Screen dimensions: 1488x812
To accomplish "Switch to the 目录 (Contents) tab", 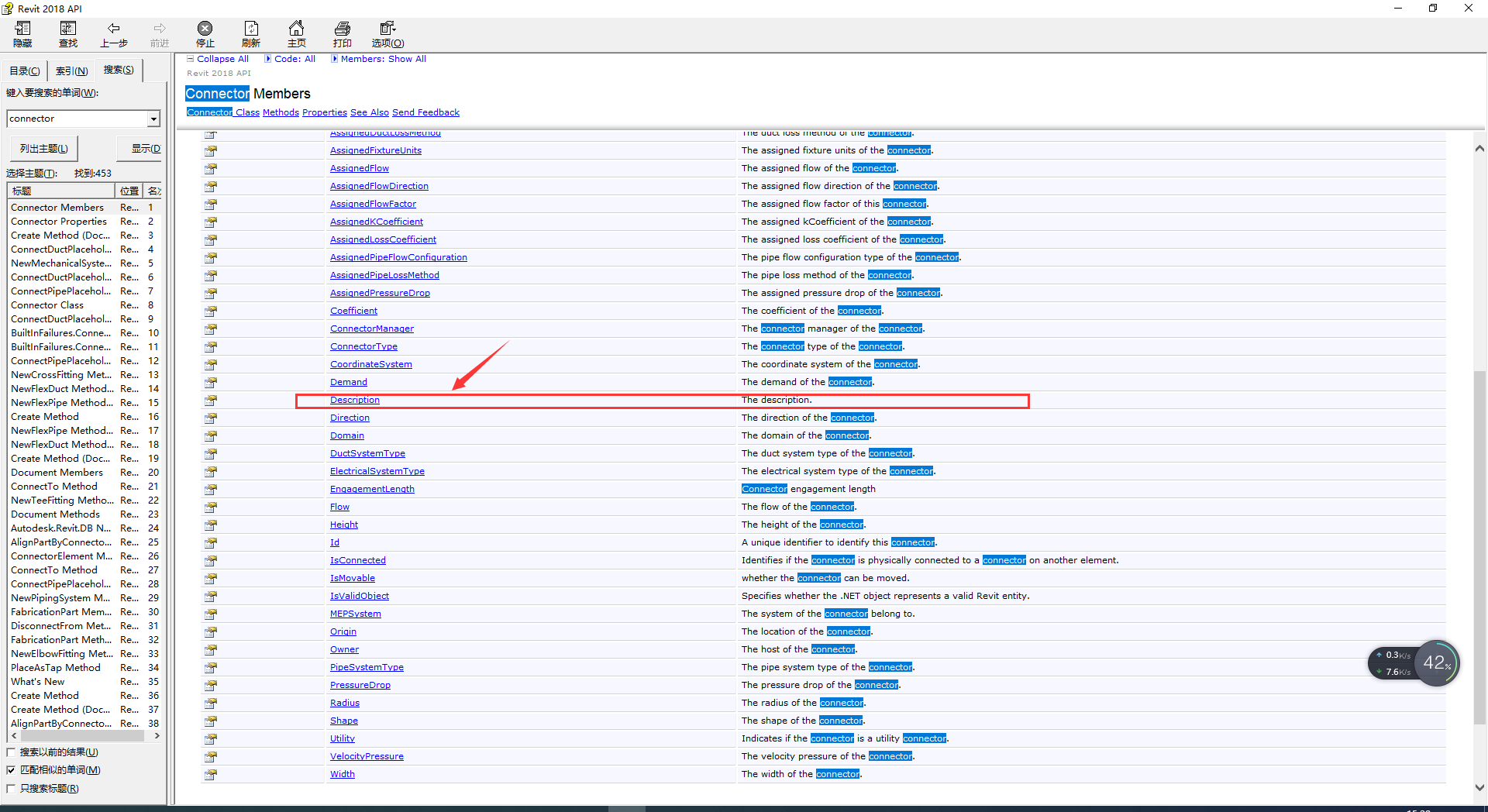I will click(x=24, y=71).
